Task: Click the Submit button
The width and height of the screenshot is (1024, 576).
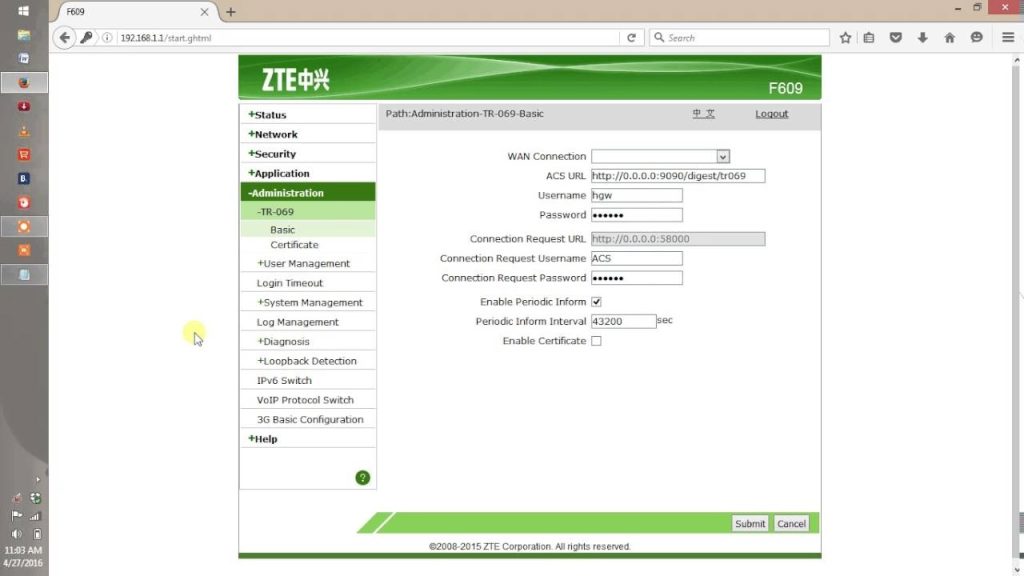Action: (x=749, y=523)
